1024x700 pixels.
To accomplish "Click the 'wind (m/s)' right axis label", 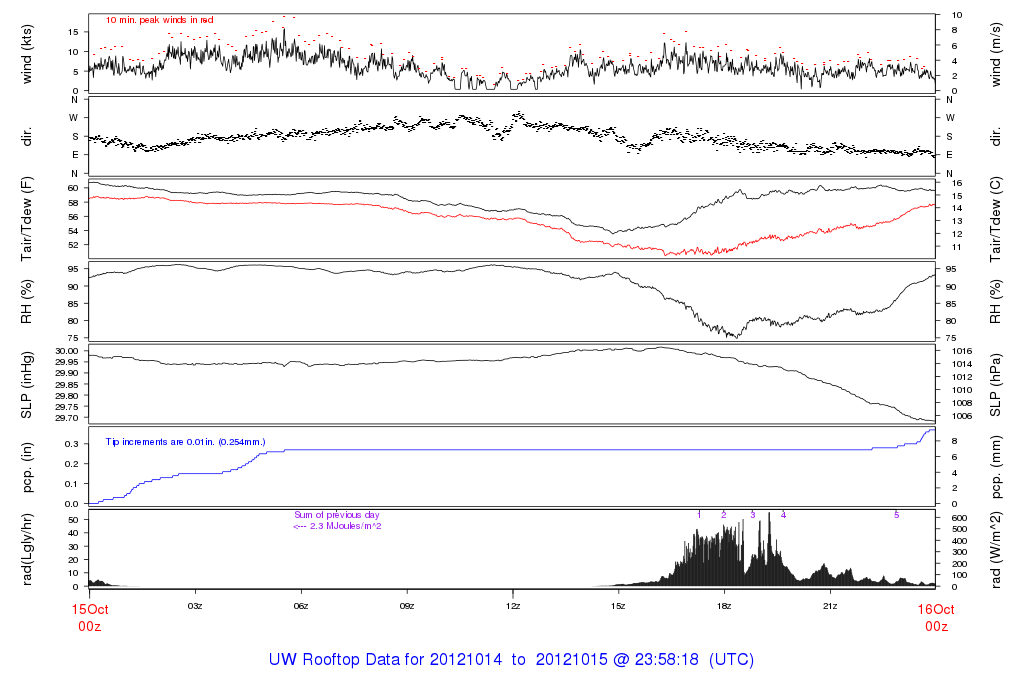I will tap(997, 54).
